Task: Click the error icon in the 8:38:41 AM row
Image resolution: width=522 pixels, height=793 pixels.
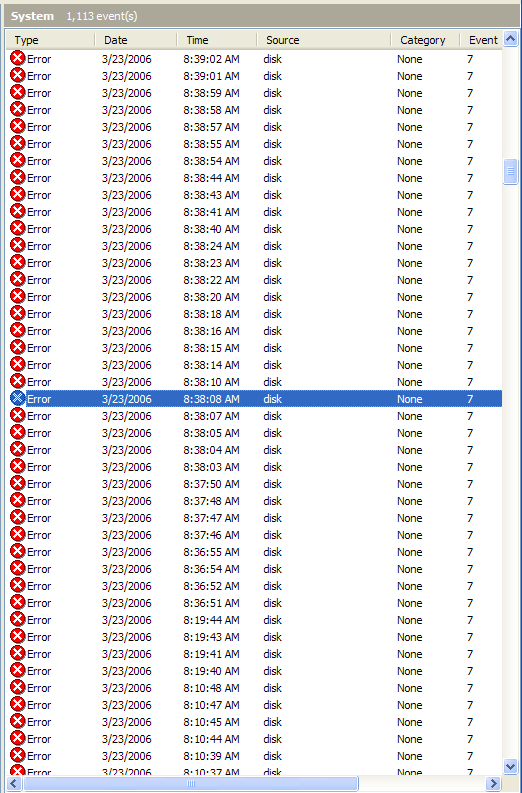Action: pos(18,211)
